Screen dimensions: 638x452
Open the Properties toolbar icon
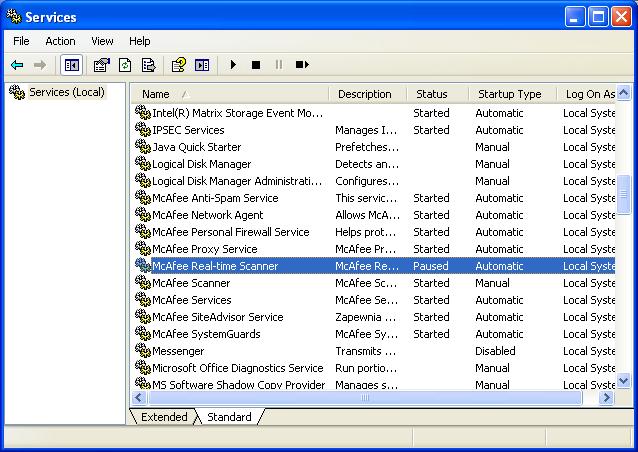102,65
